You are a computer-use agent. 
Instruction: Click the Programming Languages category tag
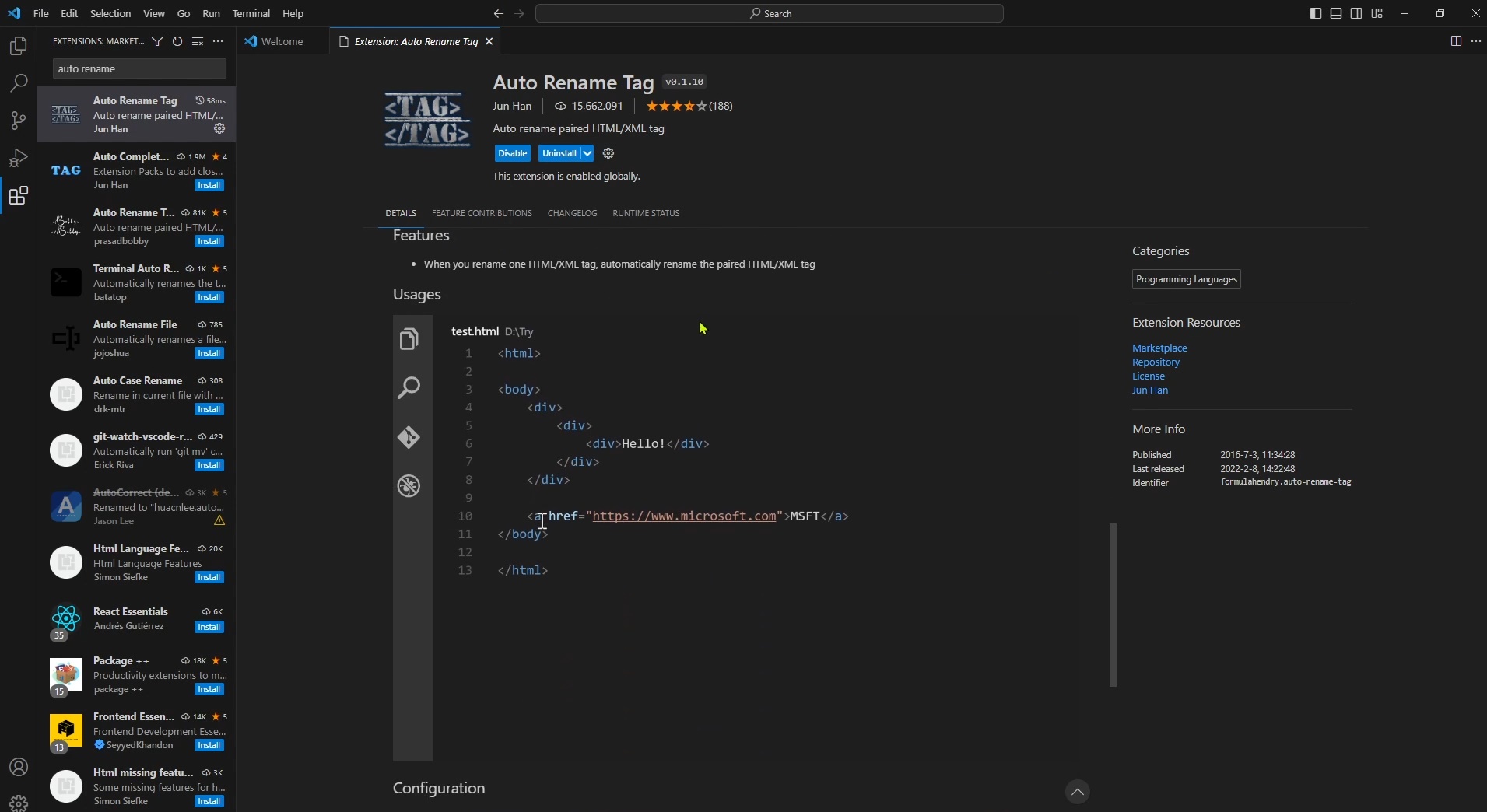1186,279
